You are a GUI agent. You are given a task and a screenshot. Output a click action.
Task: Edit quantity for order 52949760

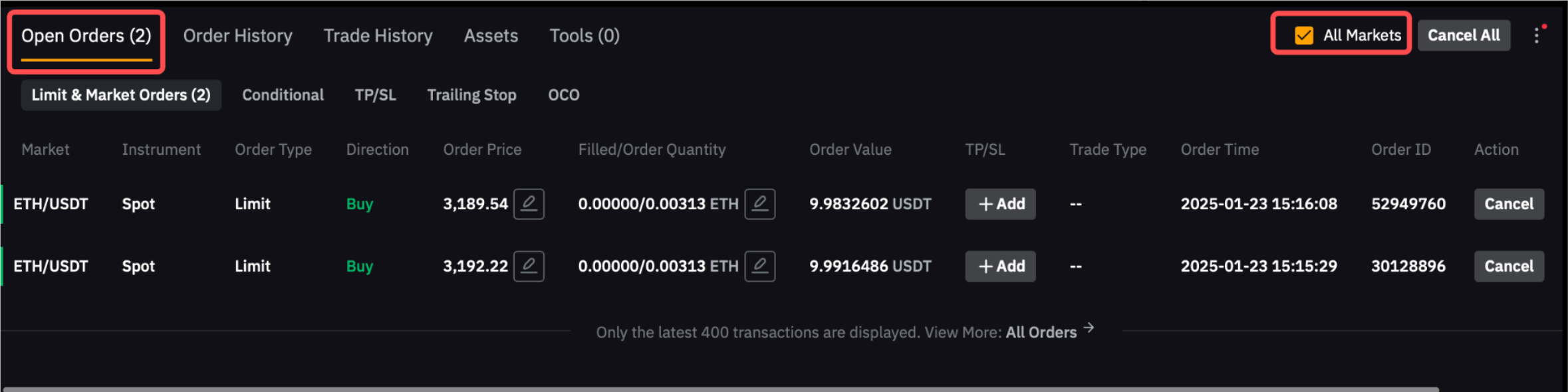tap(760, 204)
